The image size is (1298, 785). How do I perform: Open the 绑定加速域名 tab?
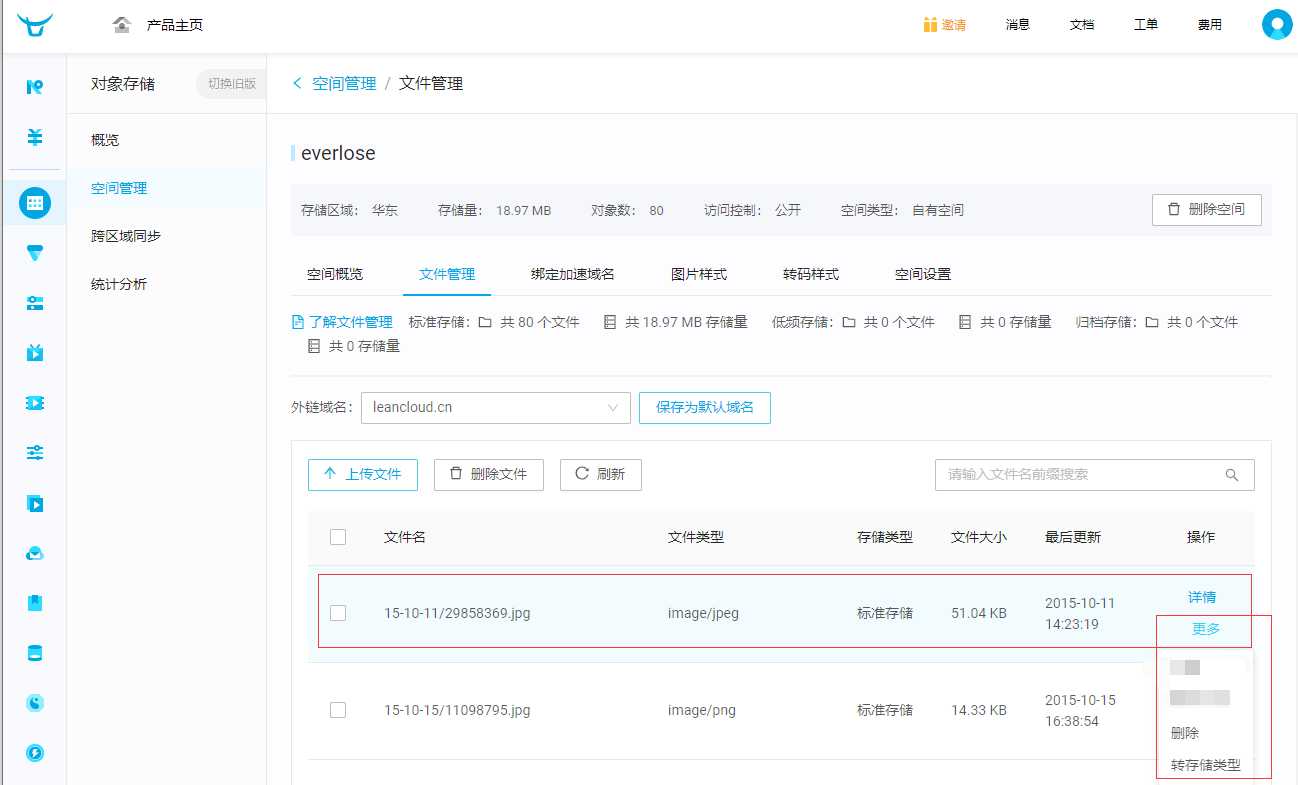coord(573,274)
